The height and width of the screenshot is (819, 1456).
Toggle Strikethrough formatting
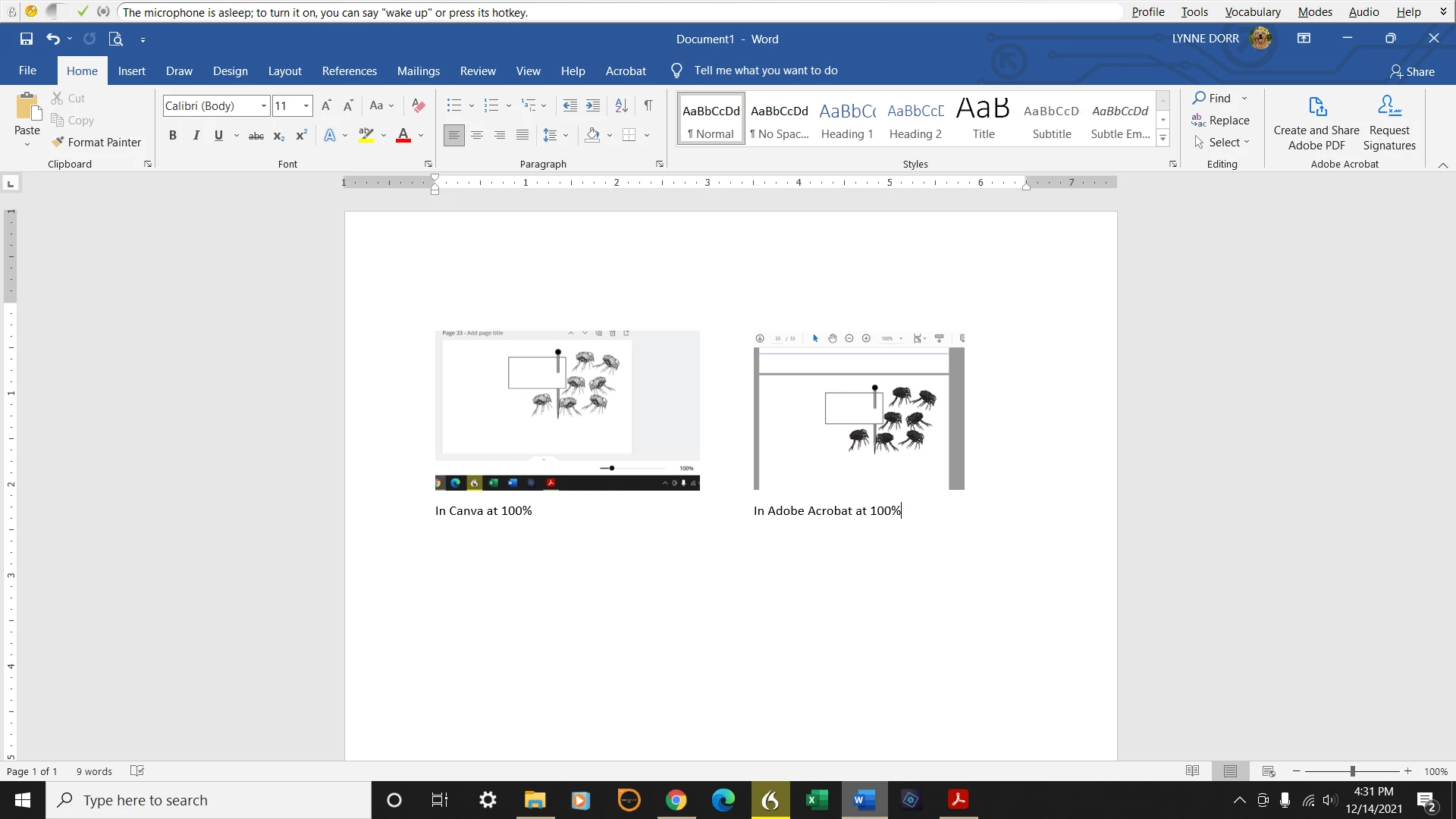point(256,136)
